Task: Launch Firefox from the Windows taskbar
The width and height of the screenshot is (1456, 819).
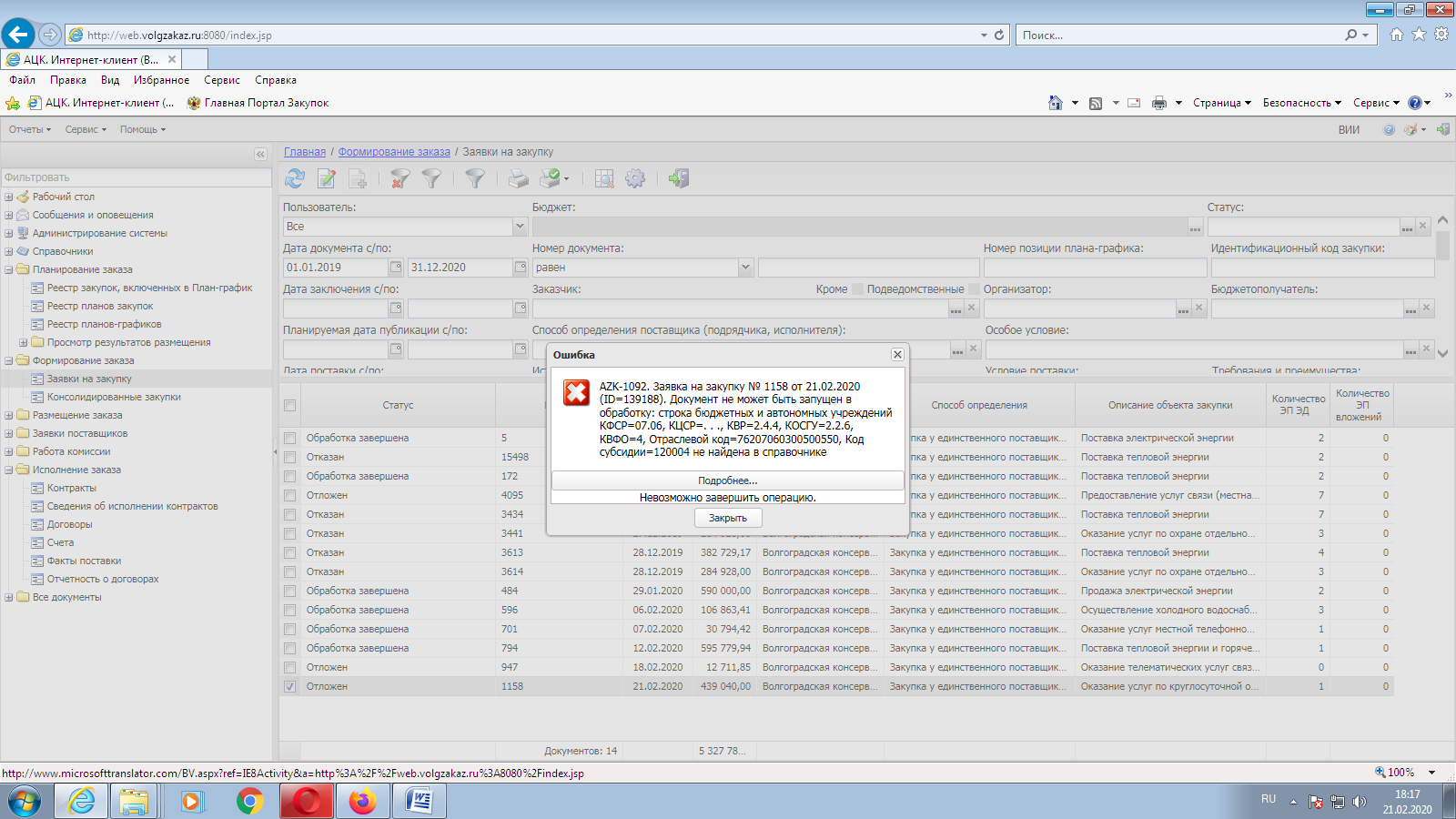Action: pyautogui.click(x=362, y=802)
